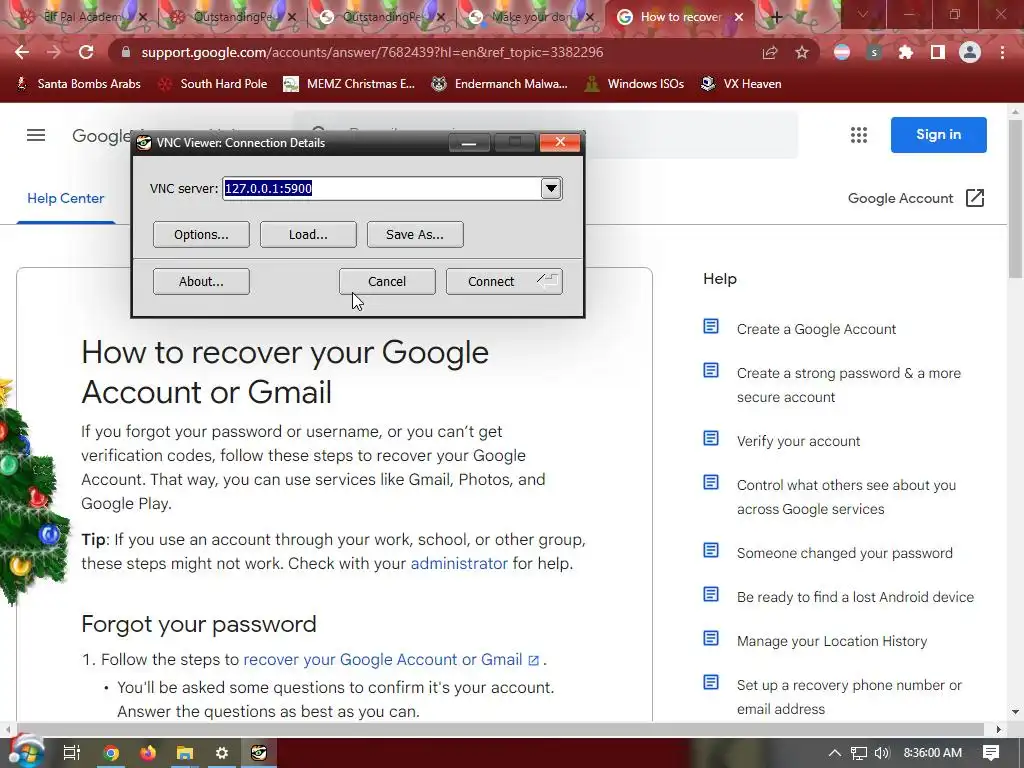Open the Extensions puzzle icon
This screenshot has height=768, width=1024.
[x=906, y=52]
